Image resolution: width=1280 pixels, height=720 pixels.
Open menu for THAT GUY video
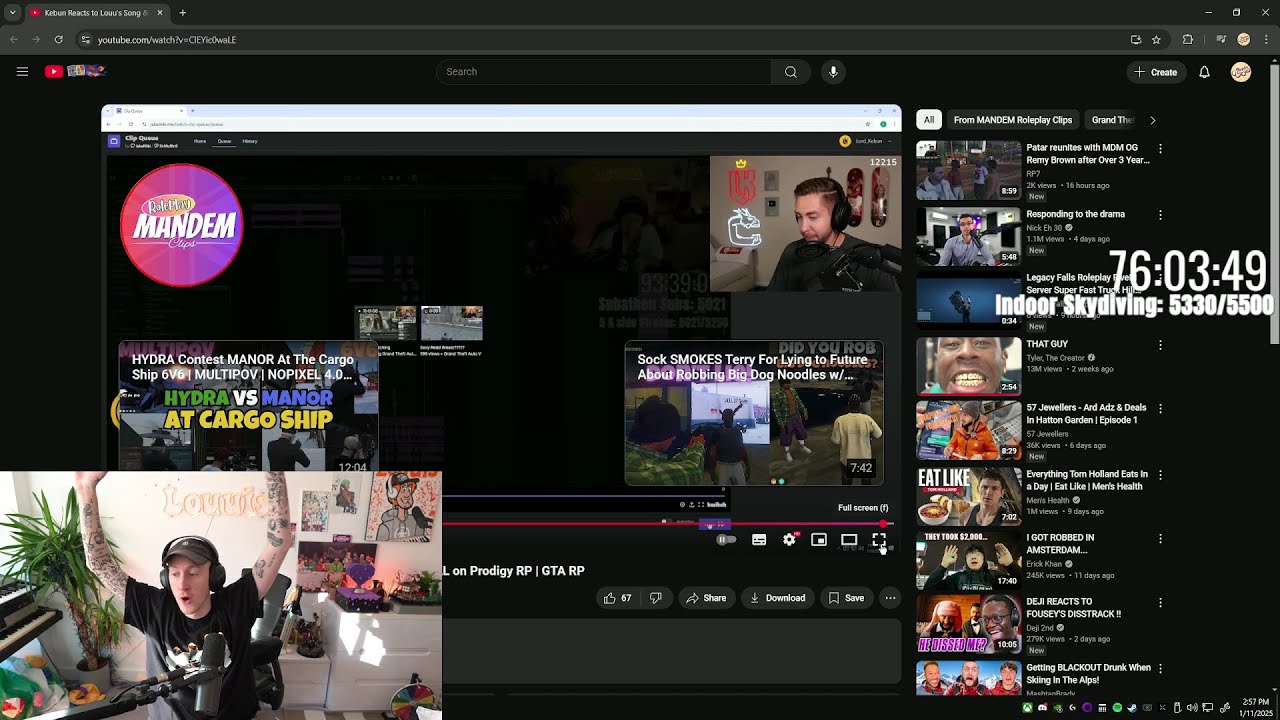click(1160, 345)
